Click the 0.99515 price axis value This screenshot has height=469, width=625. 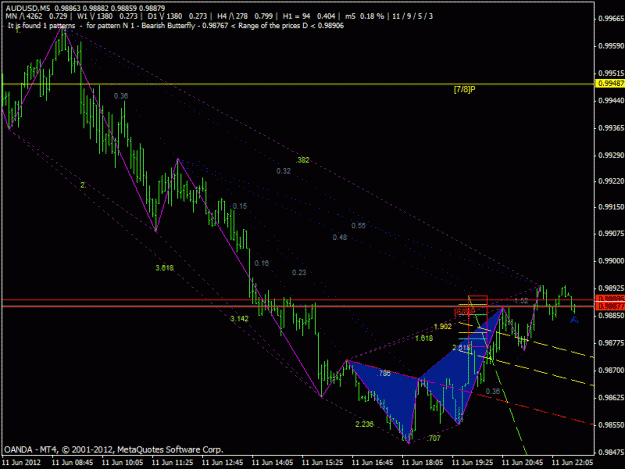[611, 73]
